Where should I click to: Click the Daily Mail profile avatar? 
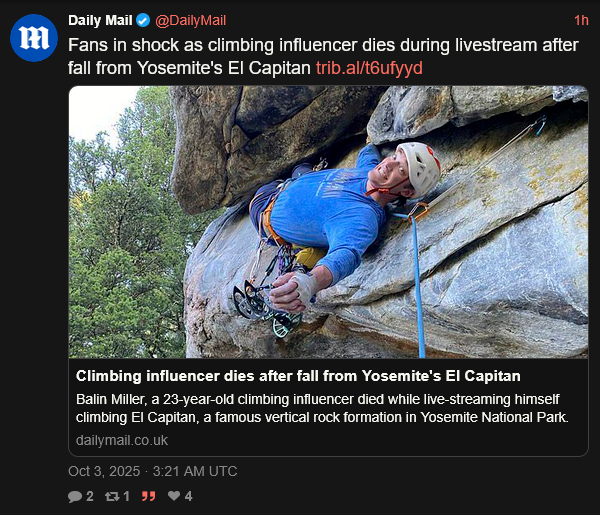click(x=34, y=38)
